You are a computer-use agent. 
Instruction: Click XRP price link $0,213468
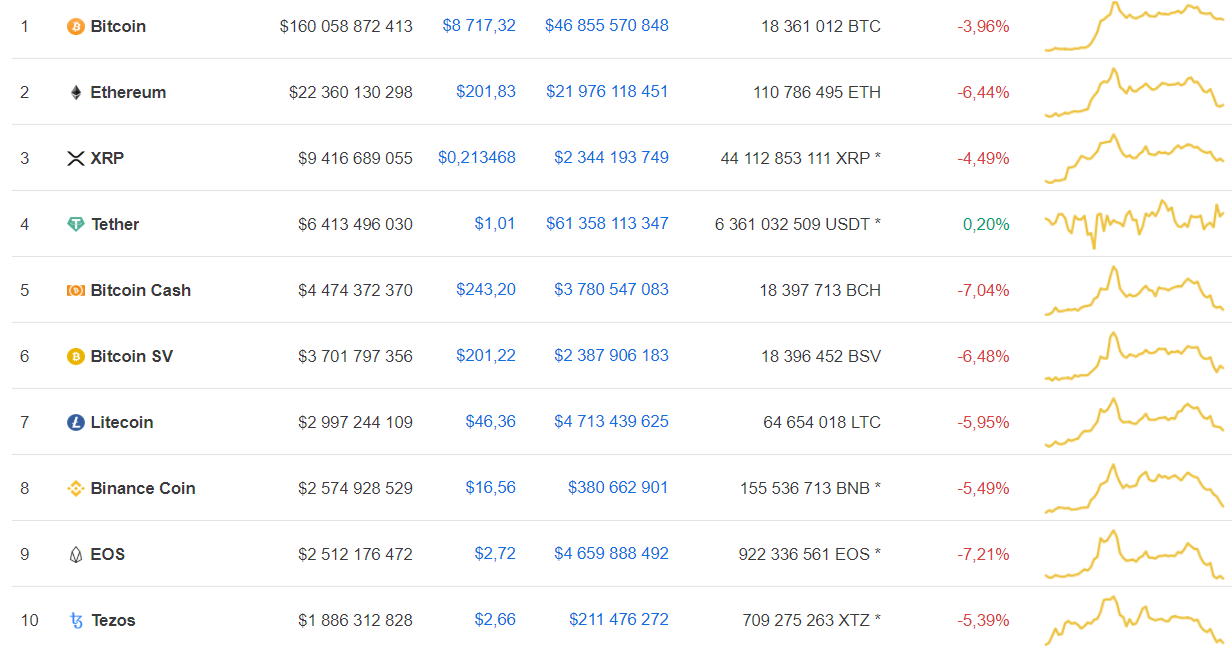pyautogui.click(x=477, y=158)
